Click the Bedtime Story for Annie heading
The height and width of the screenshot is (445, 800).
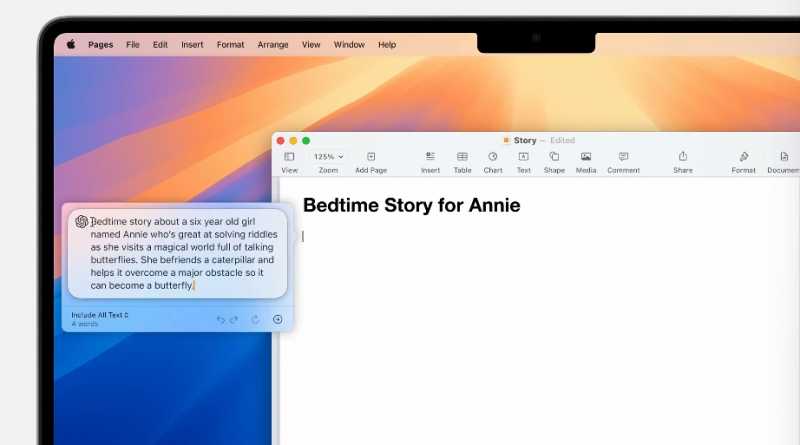[x=412, y=205]
